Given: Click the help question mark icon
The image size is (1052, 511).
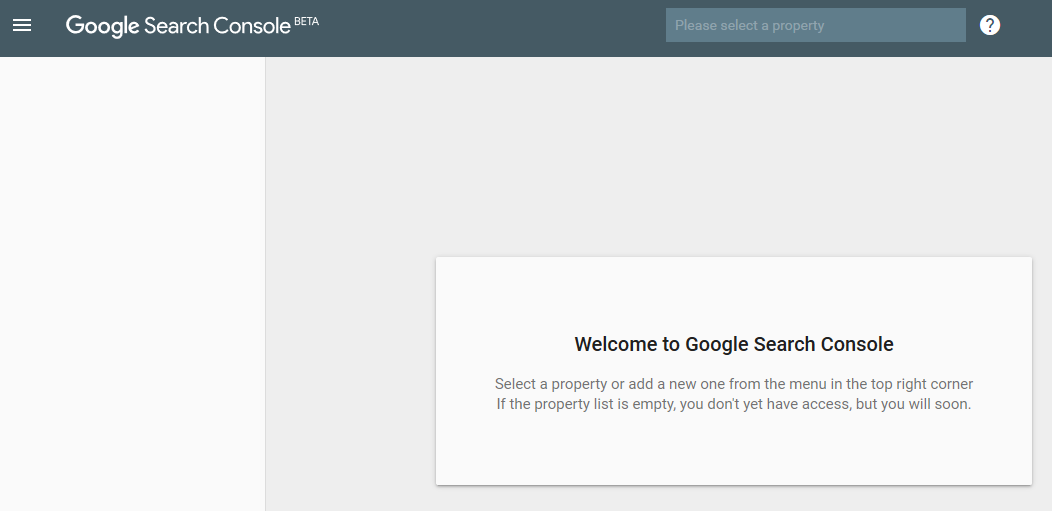Looking at the screenshot, I should (x=990, y=25).
